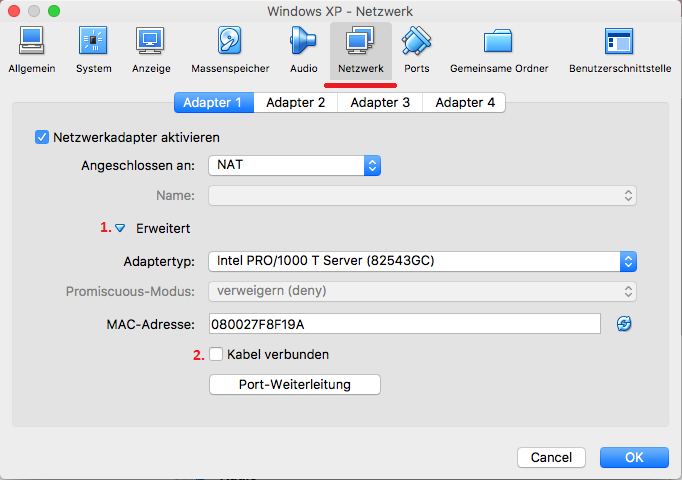Open the Audio settings section
This screenshot has height=480, width=682.
pyautogui.click(x=304, y=50)
